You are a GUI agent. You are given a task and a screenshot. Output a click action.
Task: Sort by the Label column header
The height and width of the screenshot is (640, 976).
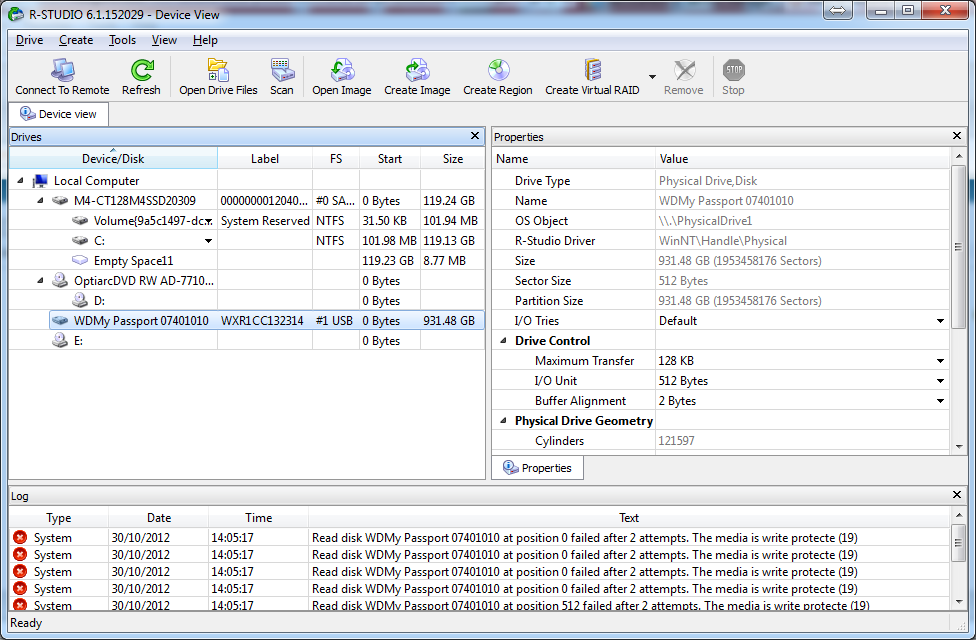click(265, 159)
